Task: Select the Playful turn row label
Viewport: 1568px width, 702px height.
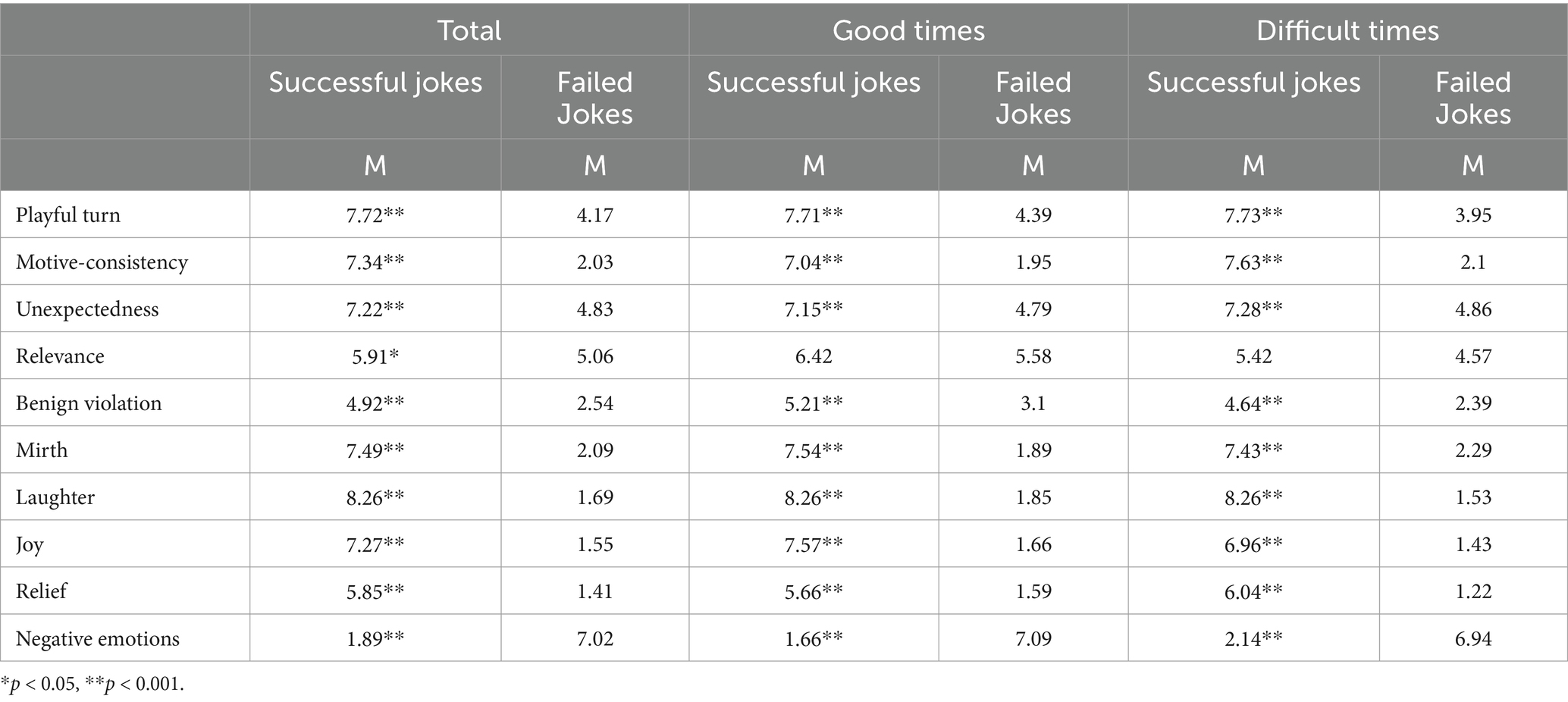Action: click(x=68, y=215)
